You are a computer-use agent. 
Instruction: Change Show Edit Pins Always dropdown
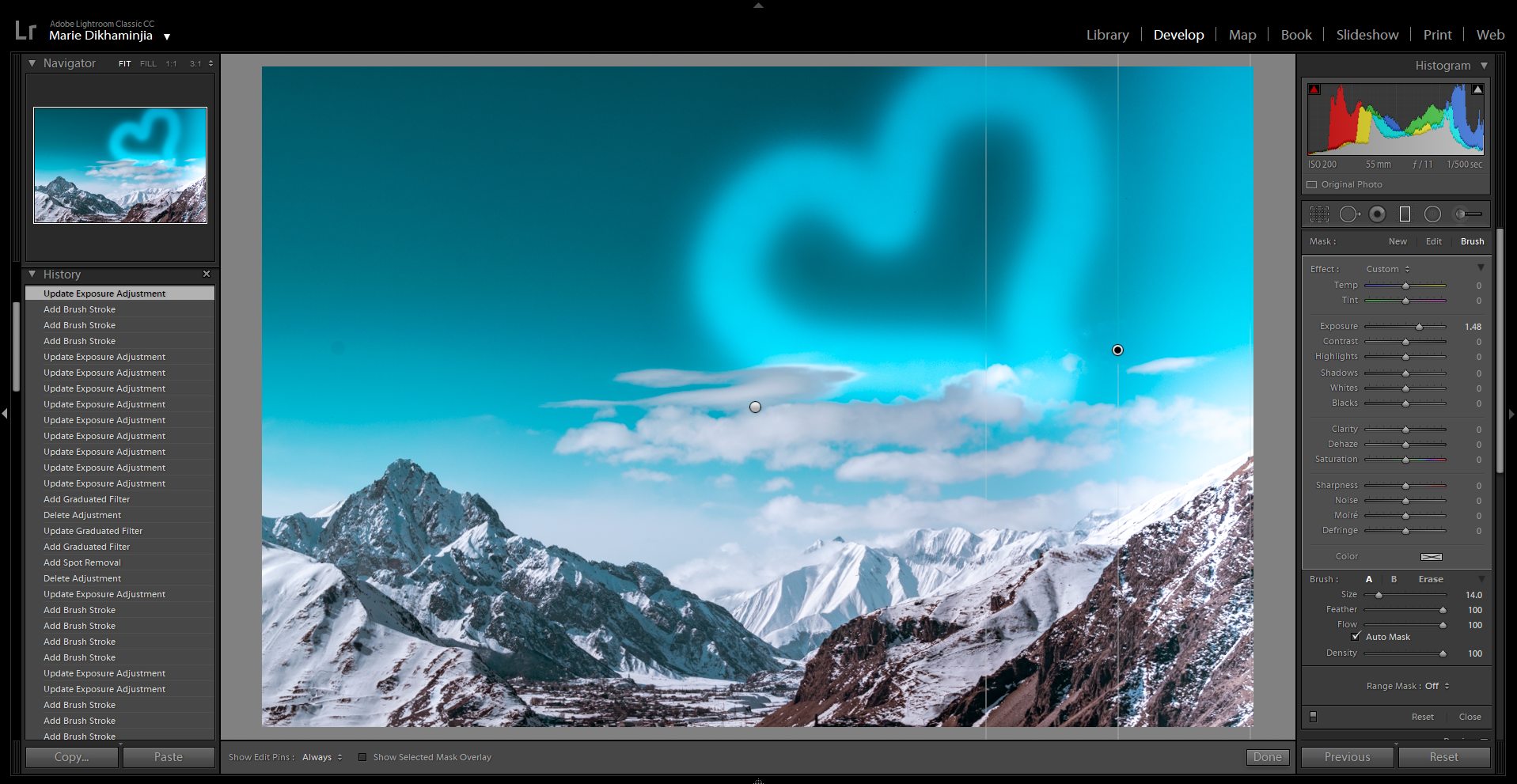click(x=322, y=757)
